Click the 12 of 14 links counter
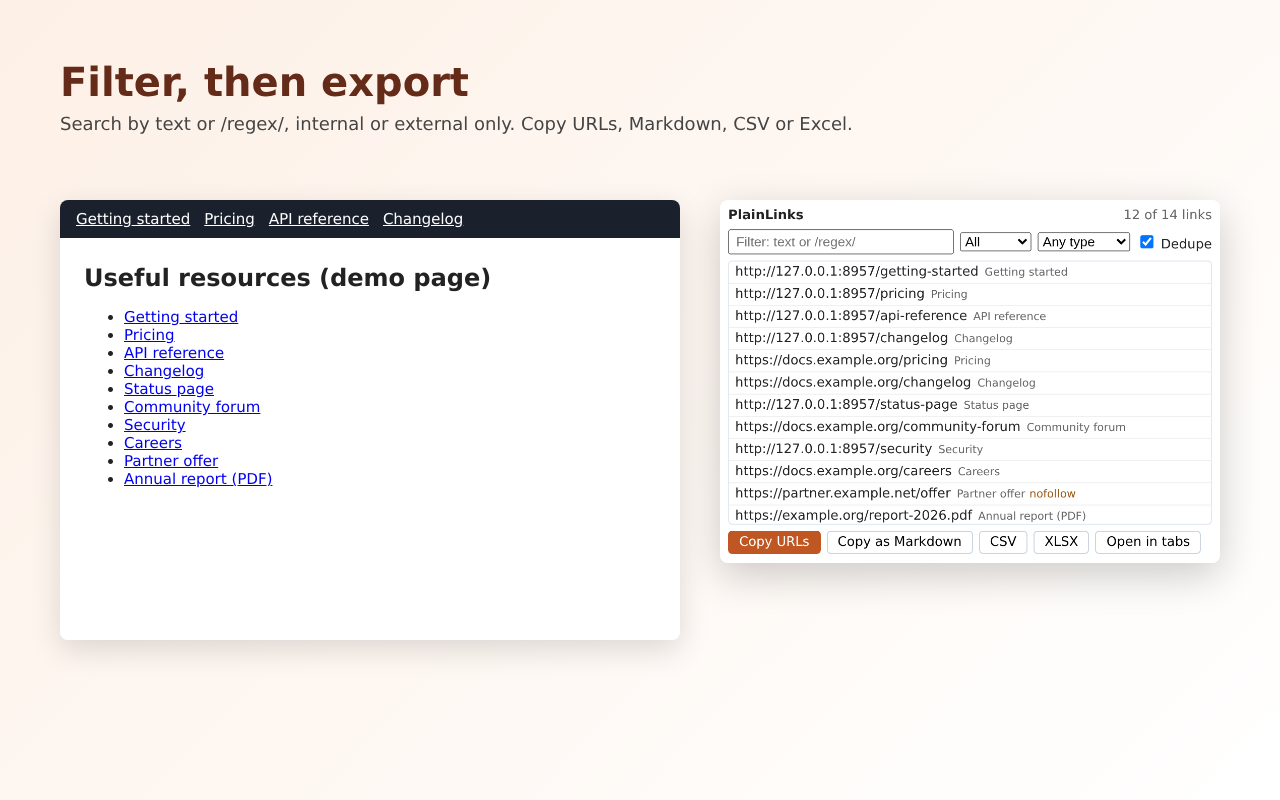Viewport: 1280px width, 800px height. click(x=1167, y=215)
